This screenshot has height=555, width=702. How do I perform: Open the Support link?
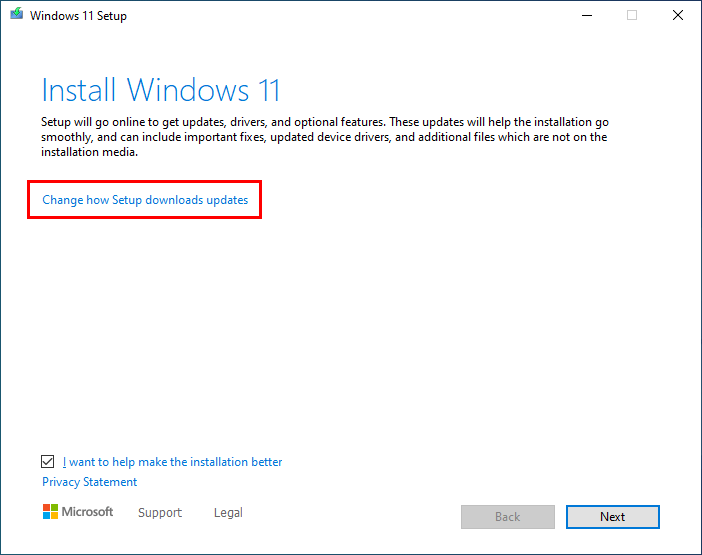(x=160, y=512)
